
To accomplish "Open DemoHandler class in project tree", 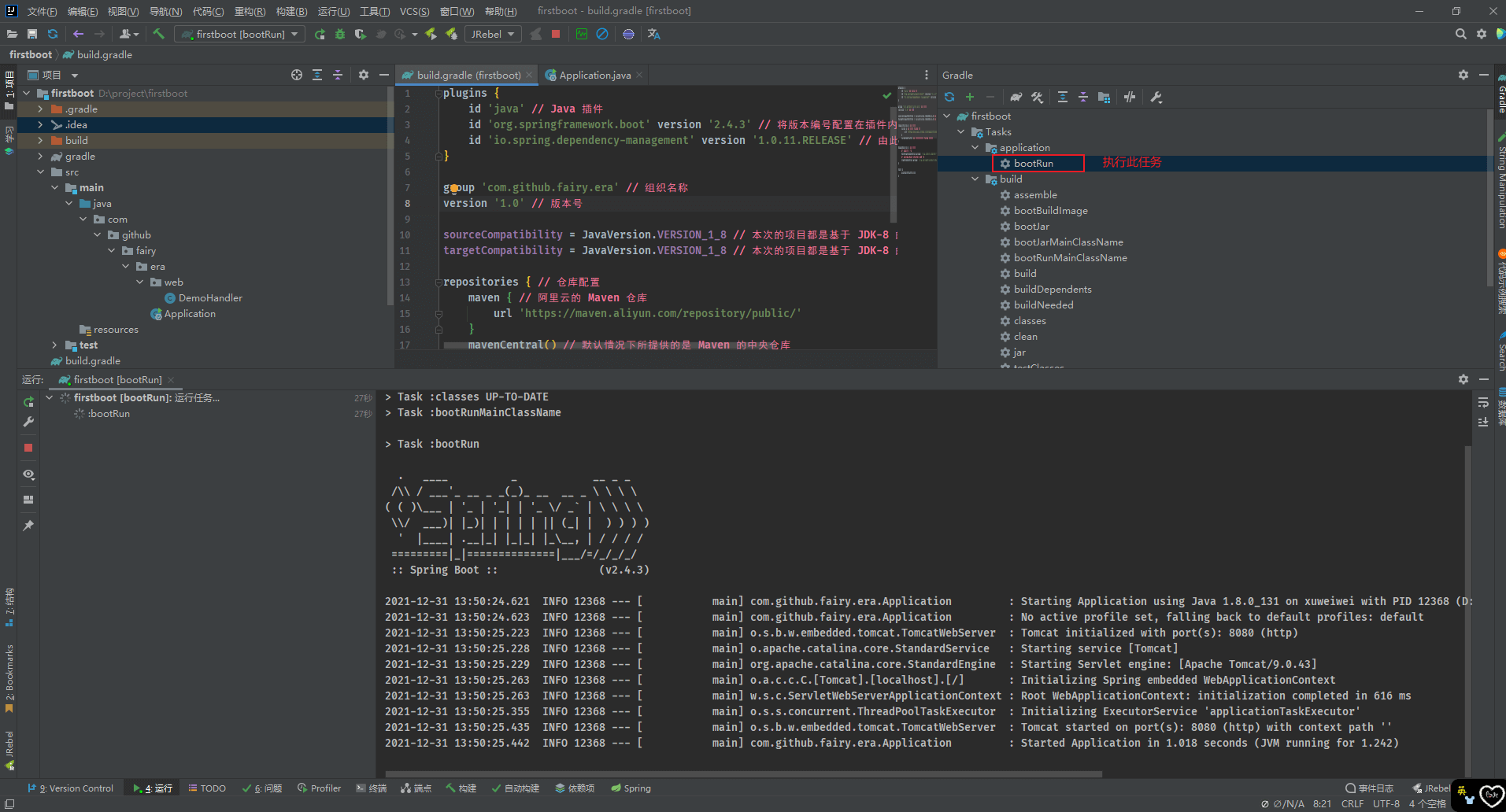I will pos(210,297).
